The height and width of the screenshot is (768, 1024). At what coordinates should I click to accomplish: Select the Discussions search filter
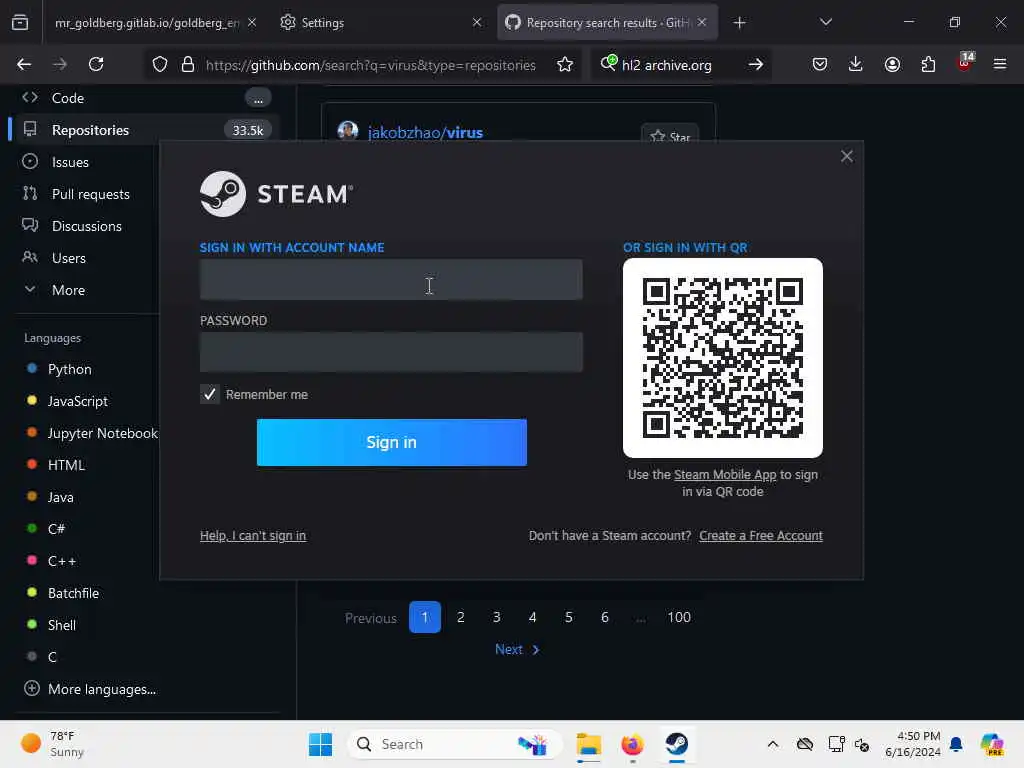point(86,226)
